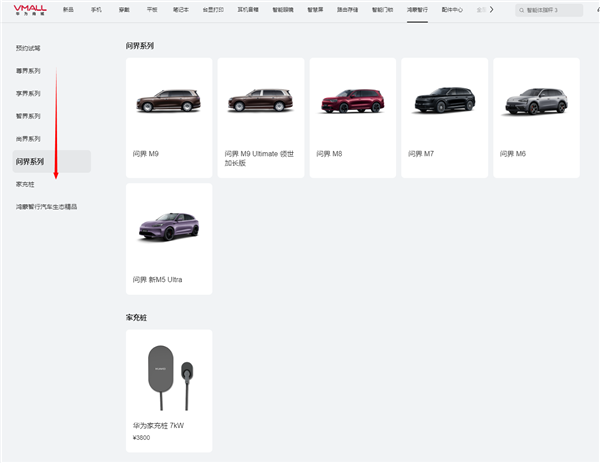Click the M9 Ultimate 领世加长版 title
The width and height of the screenshot is (600, 463).
click(259, 158)
